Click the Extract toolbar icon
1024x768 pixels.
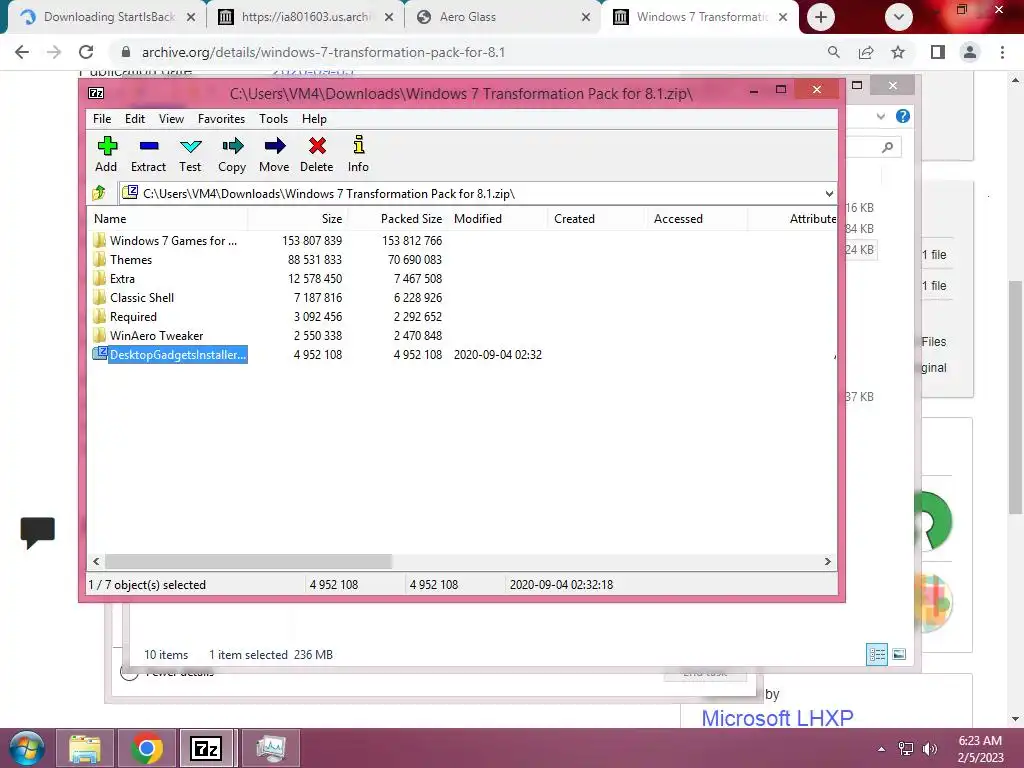click(149, 146)
